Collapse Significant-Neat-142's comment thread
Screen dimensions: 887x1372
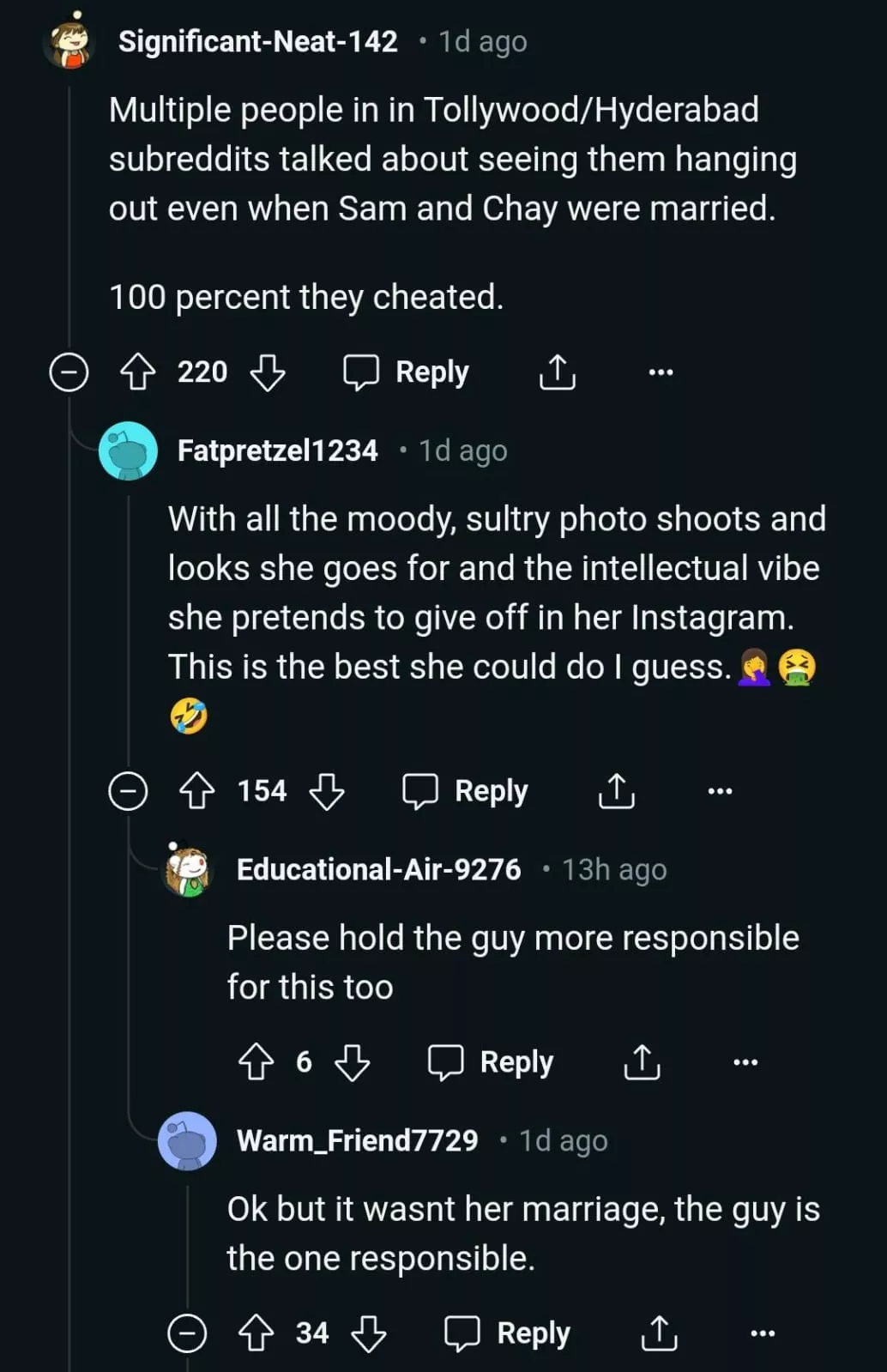point(69,372)
